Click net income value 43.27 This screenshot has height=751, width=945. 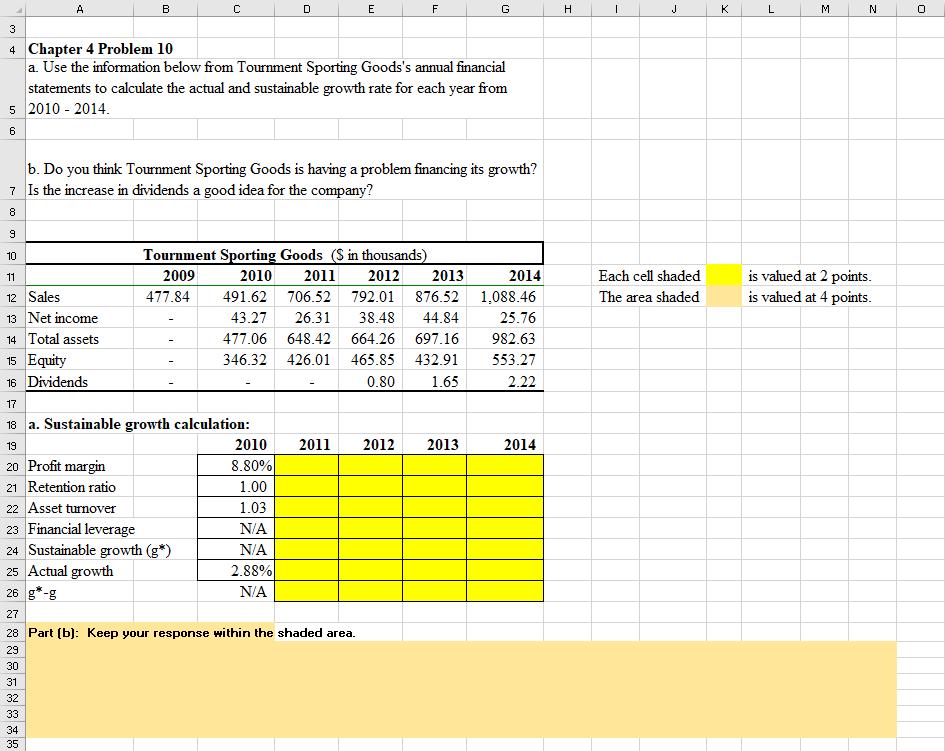coord(248,318)
